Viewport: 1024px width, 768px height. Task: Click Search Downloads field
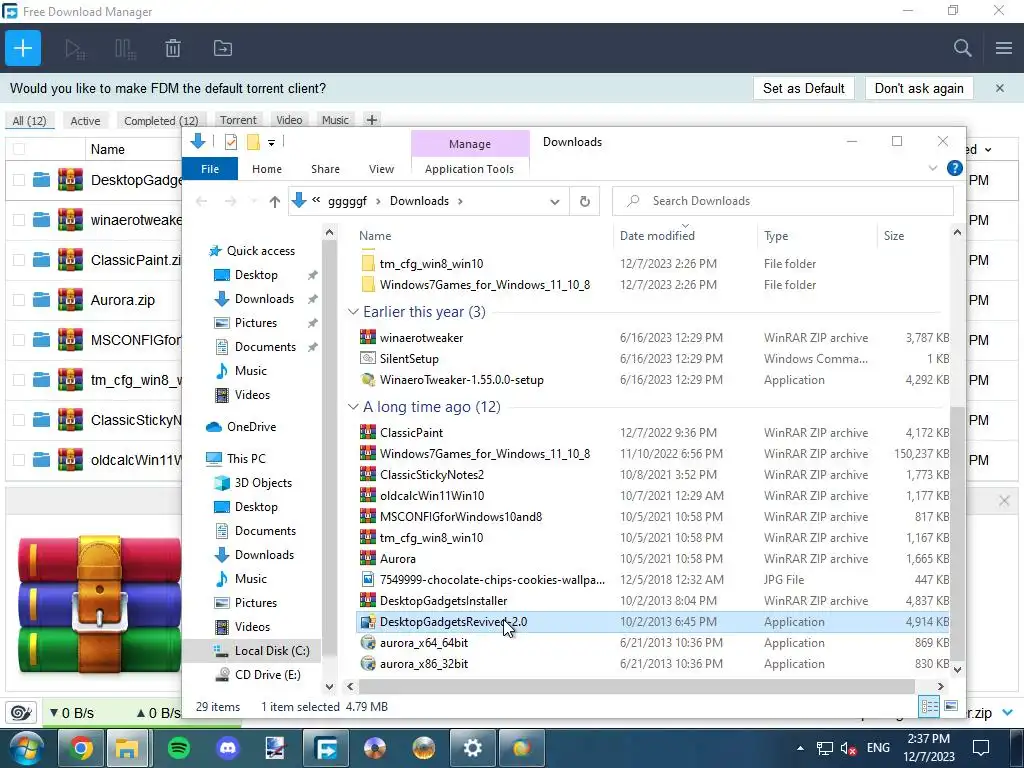point(782,201)
